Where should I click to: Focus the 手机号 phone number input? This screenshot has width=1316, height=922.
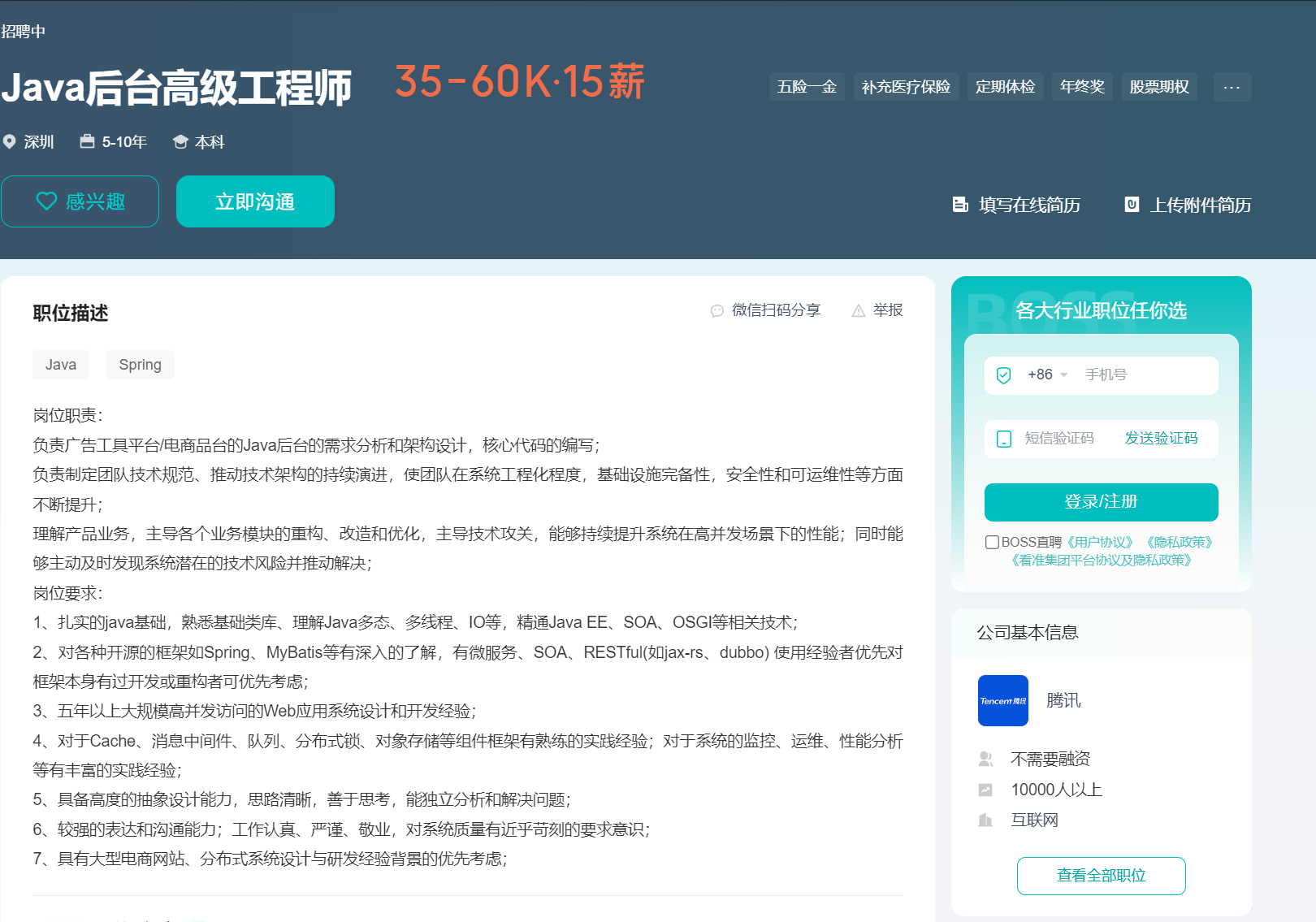pyautogui.click(x=1145, y=374)
